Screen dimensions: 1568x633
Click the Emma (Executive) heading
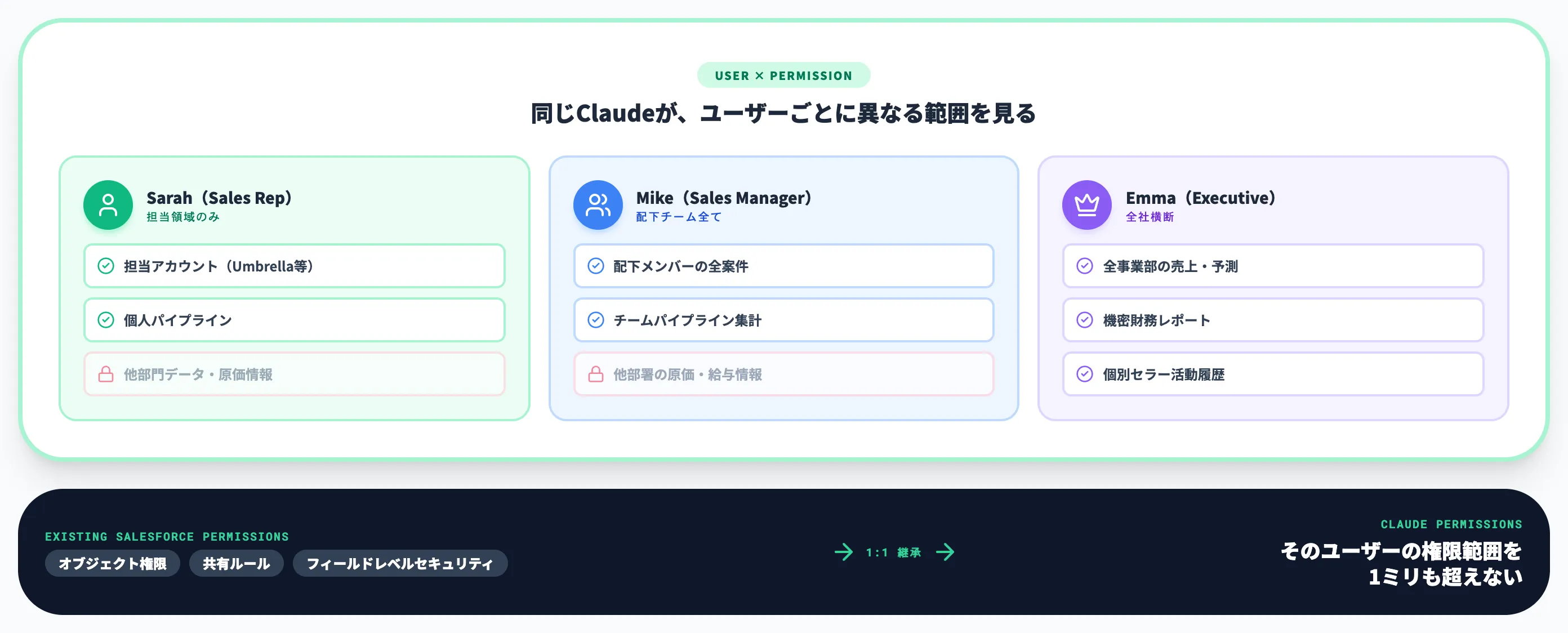1200,198
